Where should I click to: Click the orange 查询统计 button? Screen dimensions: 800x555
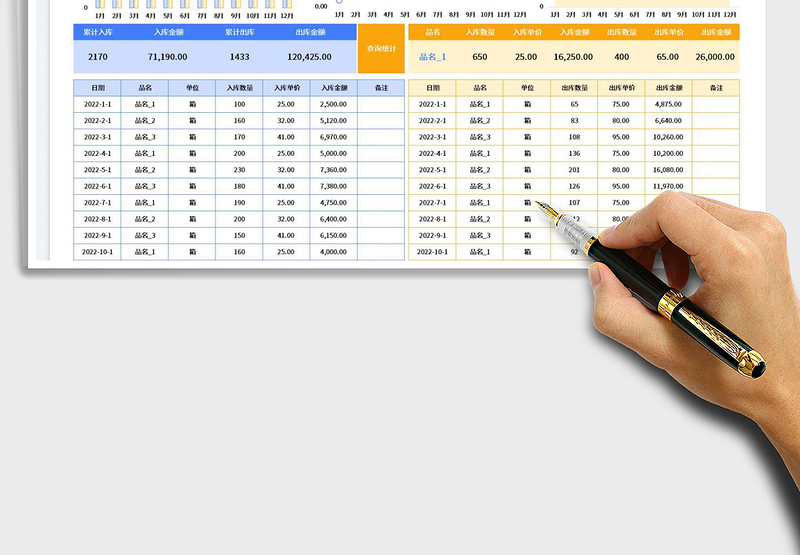381,48
